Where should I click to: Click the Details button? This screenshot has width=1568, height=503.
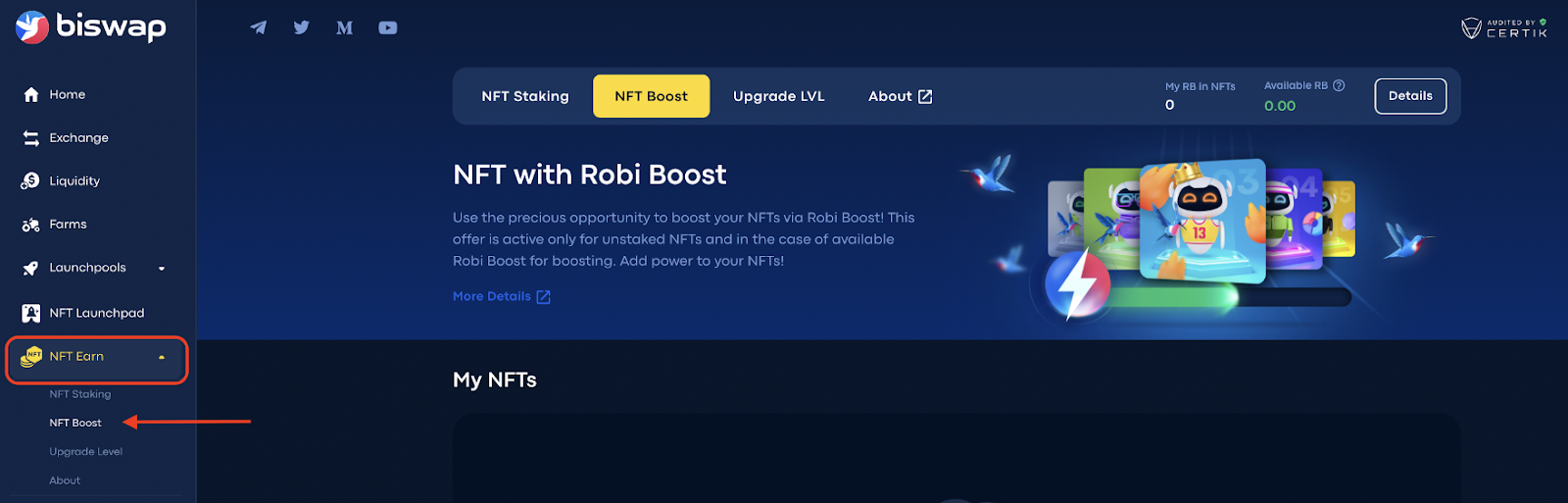[x=1410, y=96]
